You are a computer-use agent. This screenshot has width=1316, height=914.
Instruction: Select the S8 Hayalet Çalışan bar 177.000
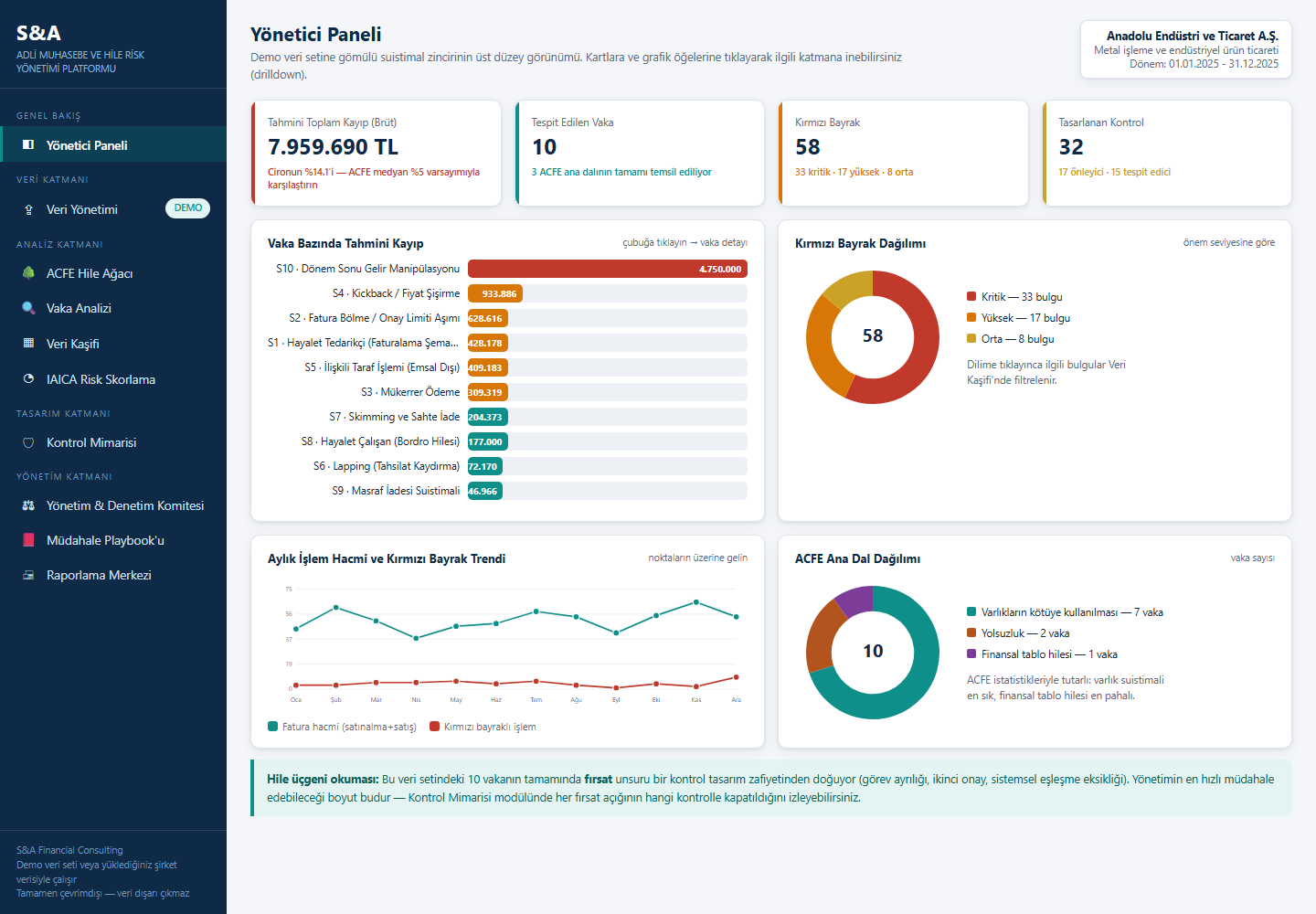click(x=488, y=441)
